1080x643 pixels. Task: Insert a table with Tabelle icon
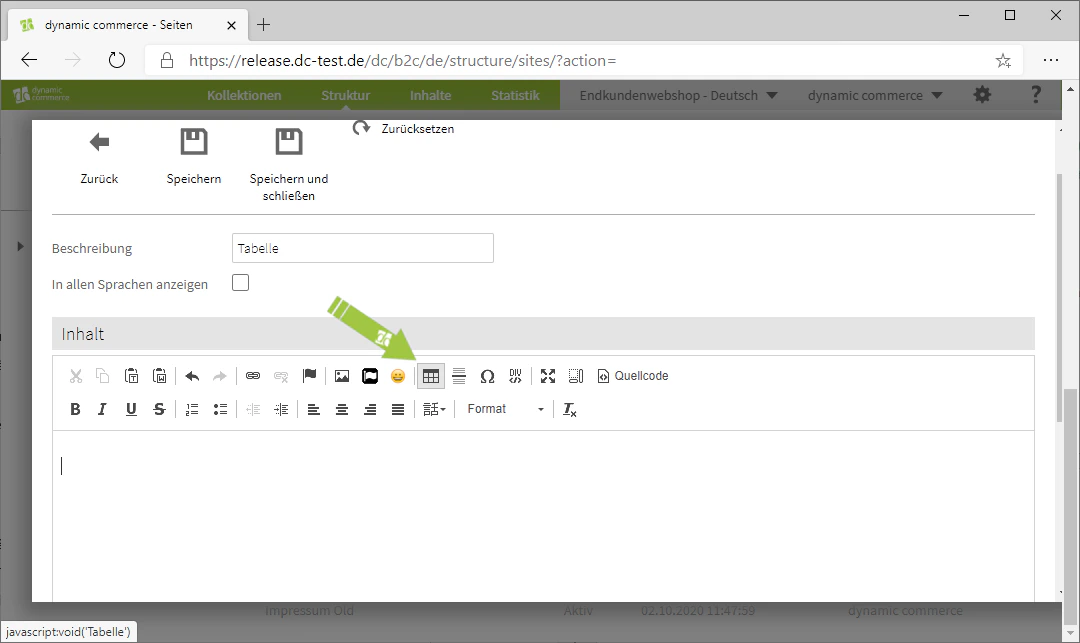click(x=431, y=376)
